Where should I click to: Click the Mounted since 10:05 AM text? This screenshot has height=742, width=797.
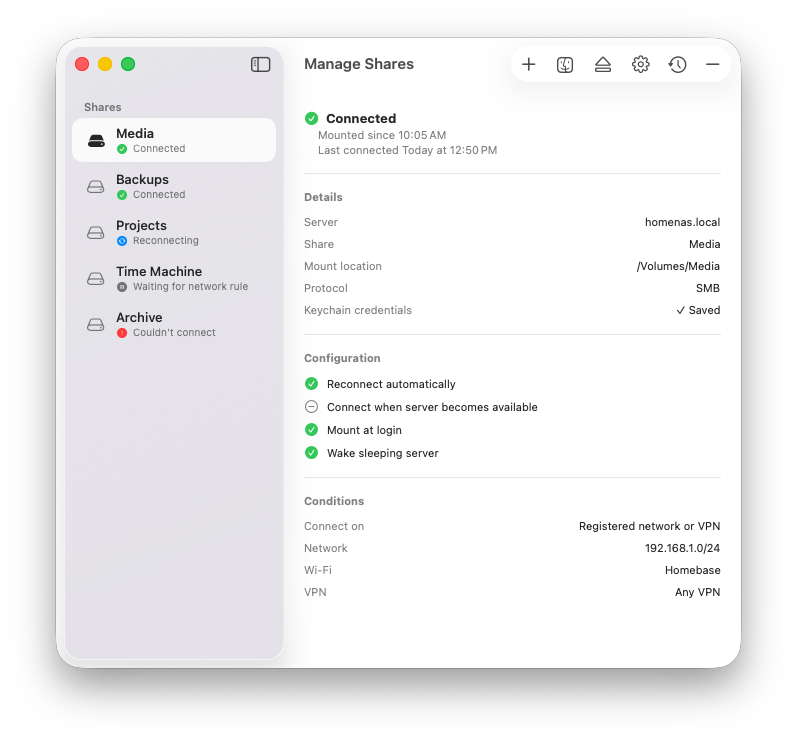[382, 135]
